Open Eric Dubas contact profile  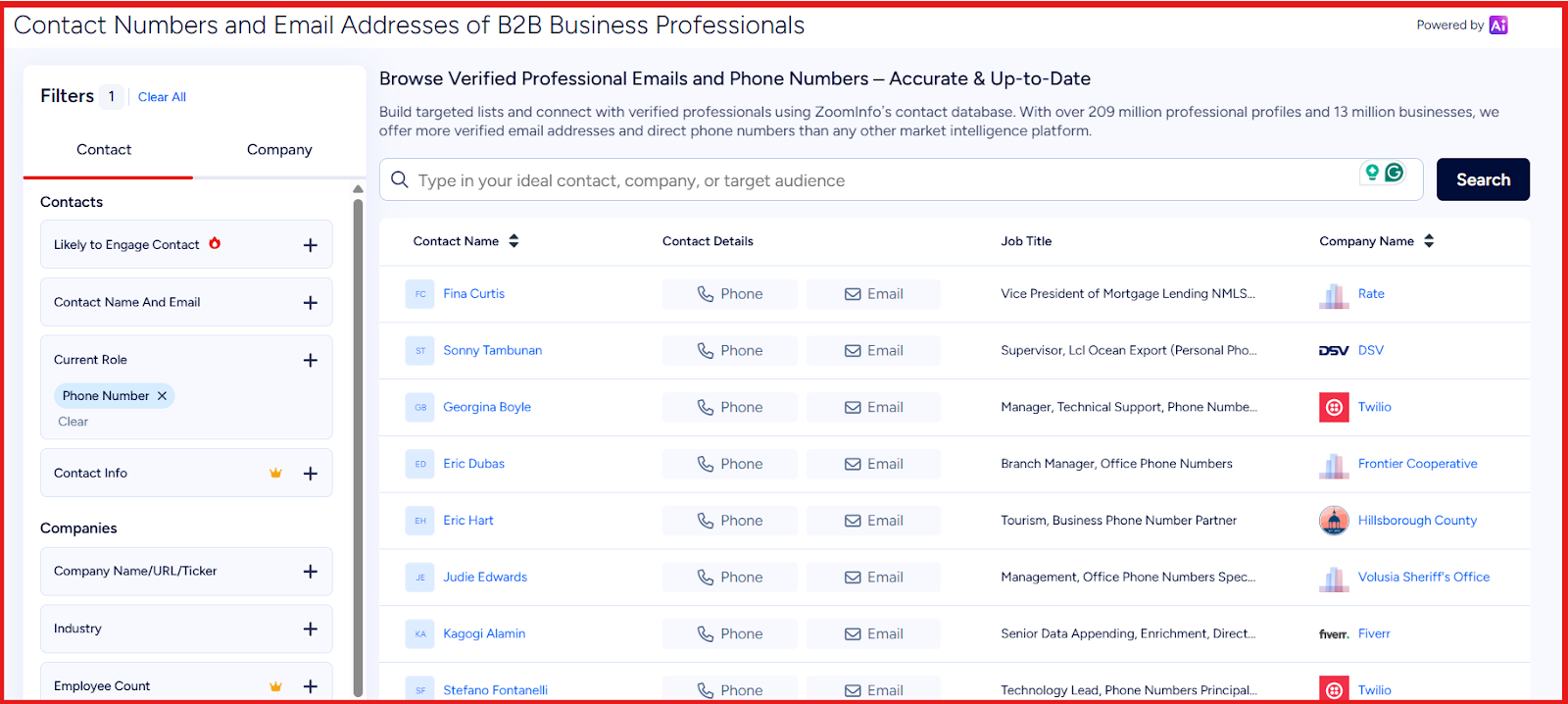473,464
